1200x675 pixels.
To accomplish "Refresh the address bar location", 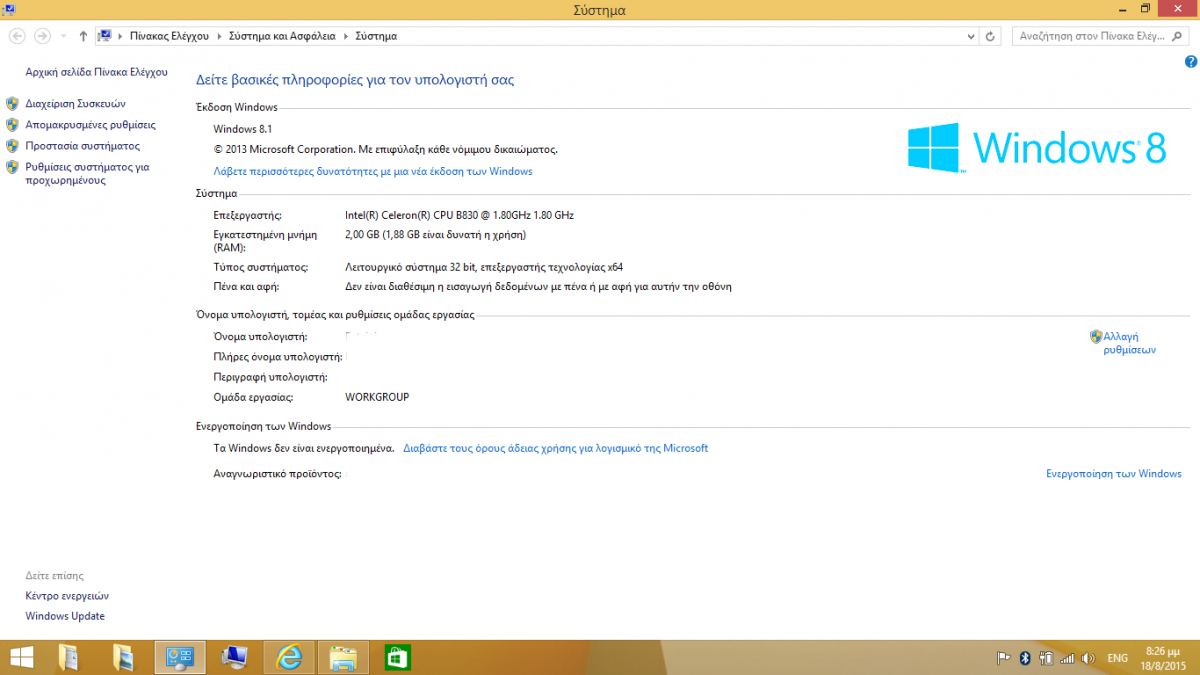I will coord(990,36).
